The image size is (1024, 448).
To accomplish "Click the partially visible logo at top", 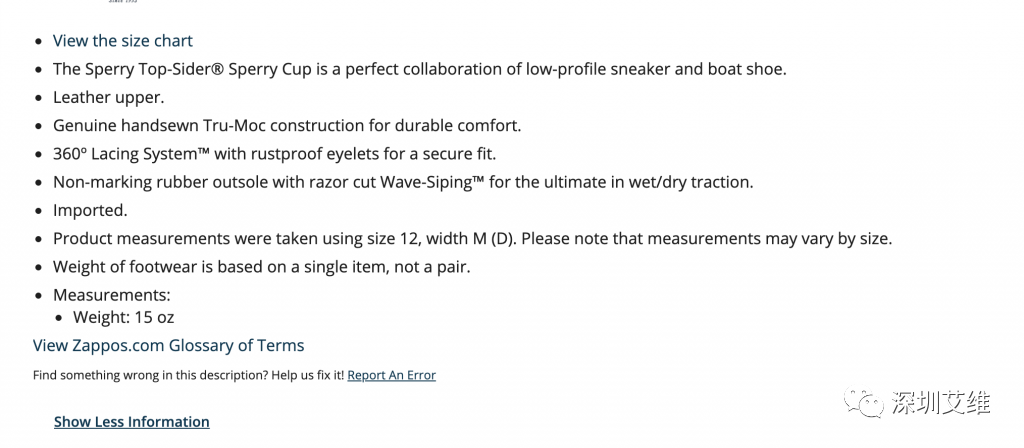I will [123, 2].
